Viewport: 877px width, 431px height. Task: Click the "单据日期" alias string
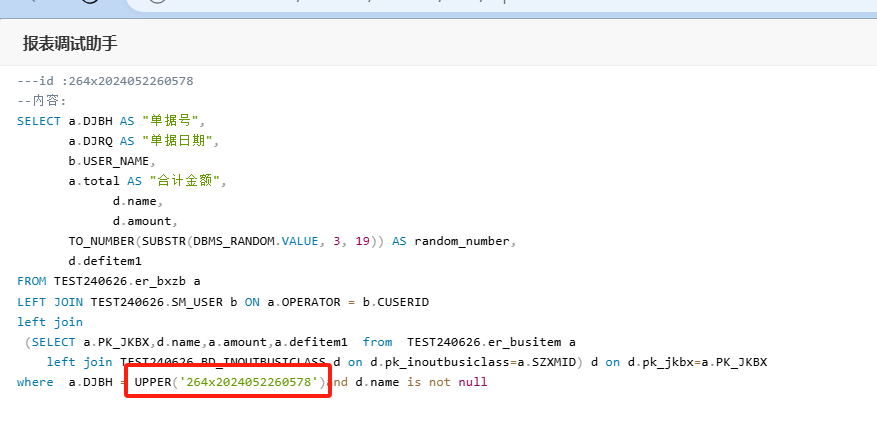click(178, 141)
